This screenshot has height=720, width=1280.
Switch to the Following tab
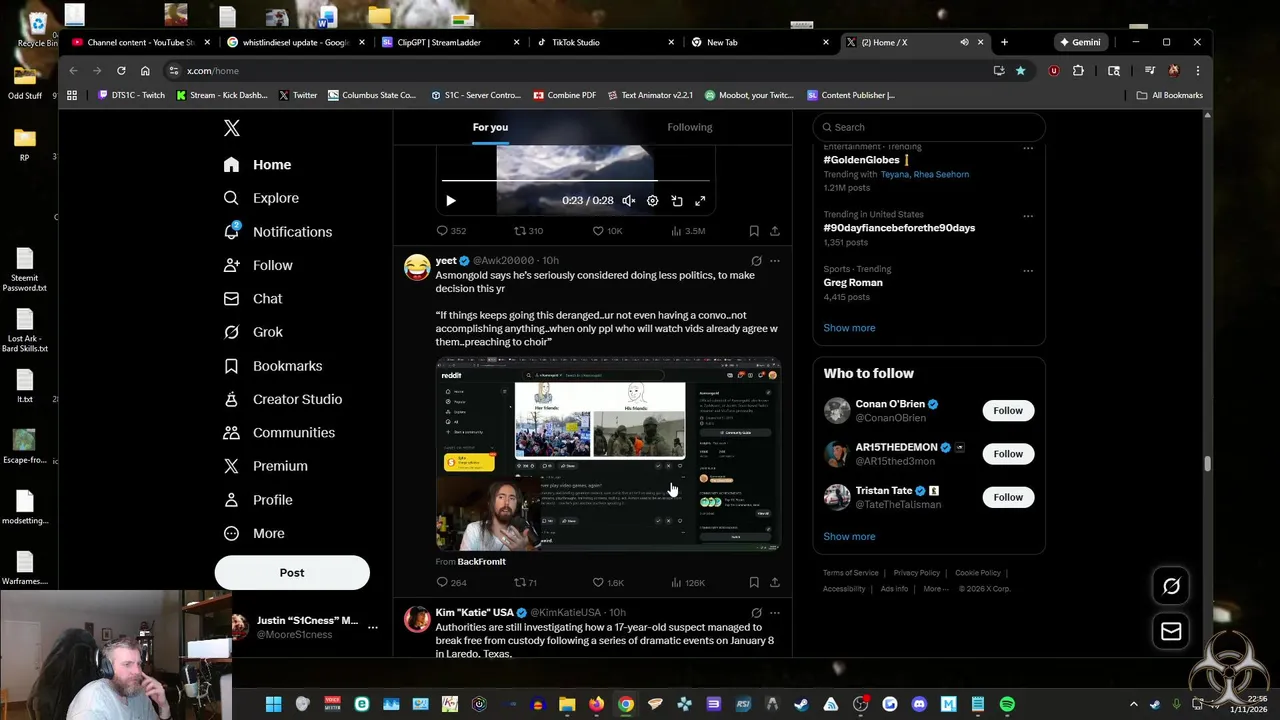pyautogui.click(x=690, y=127)
